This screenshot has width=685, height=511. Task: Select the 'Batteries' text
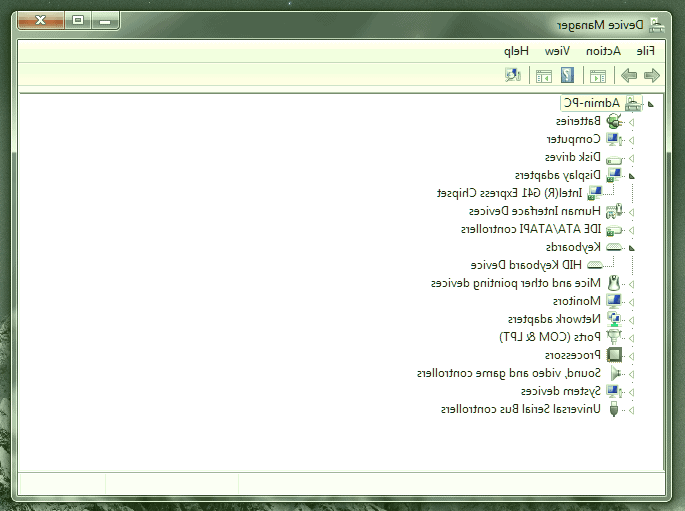(578, 121)
